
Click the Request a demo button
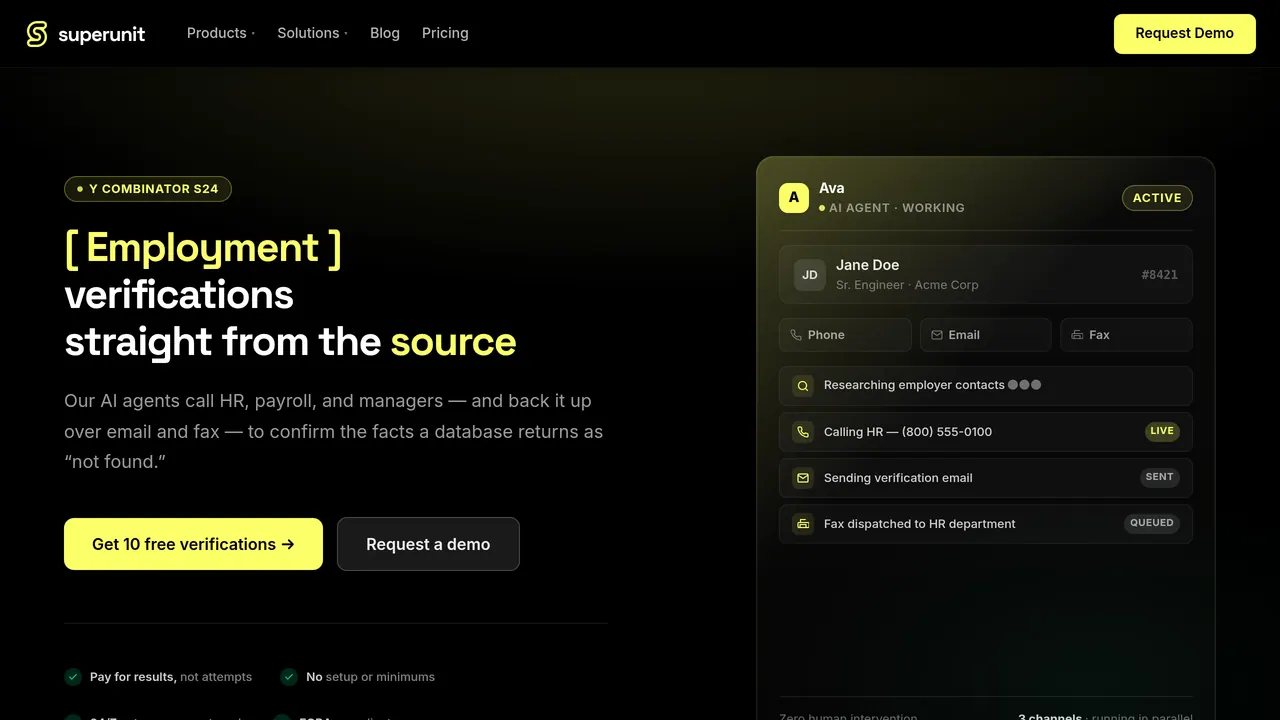pos(428,544)
